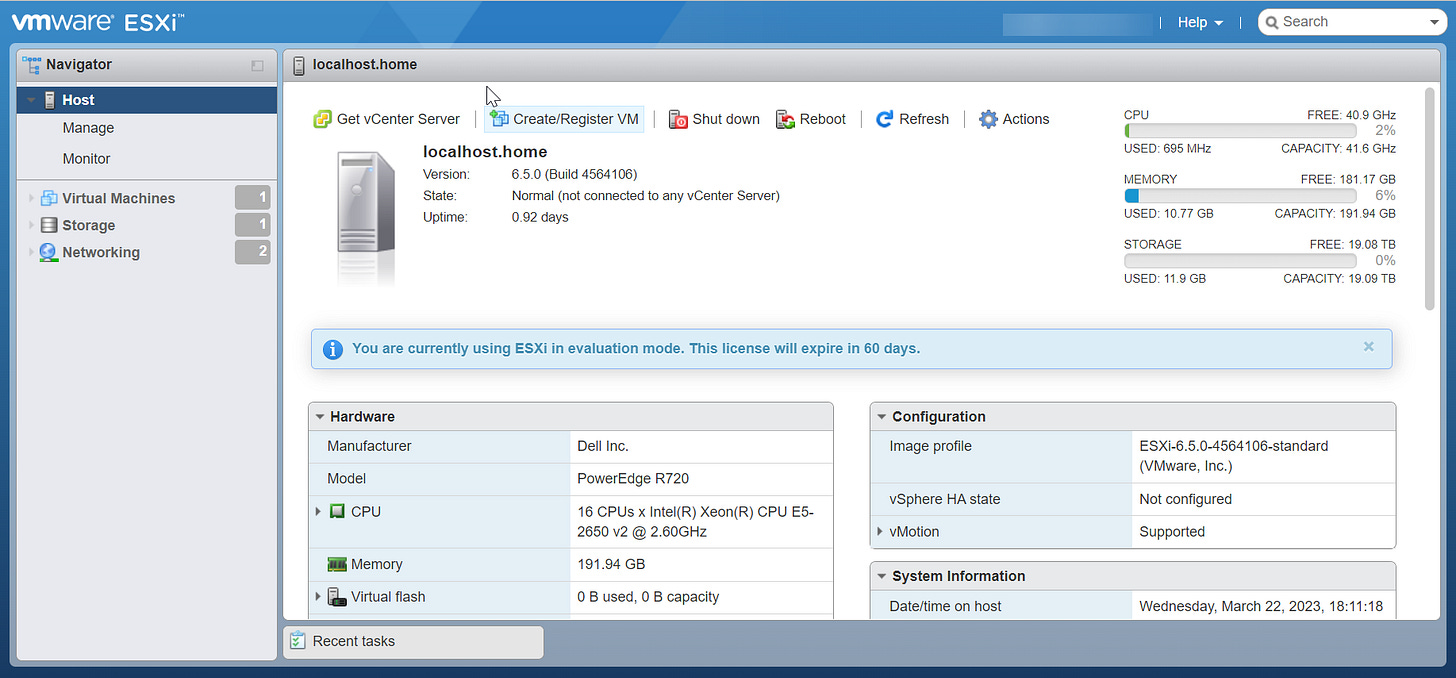1456x678 pixels.
Task: Minimize the Navigator panel via header icon
Action: [258, 65]
